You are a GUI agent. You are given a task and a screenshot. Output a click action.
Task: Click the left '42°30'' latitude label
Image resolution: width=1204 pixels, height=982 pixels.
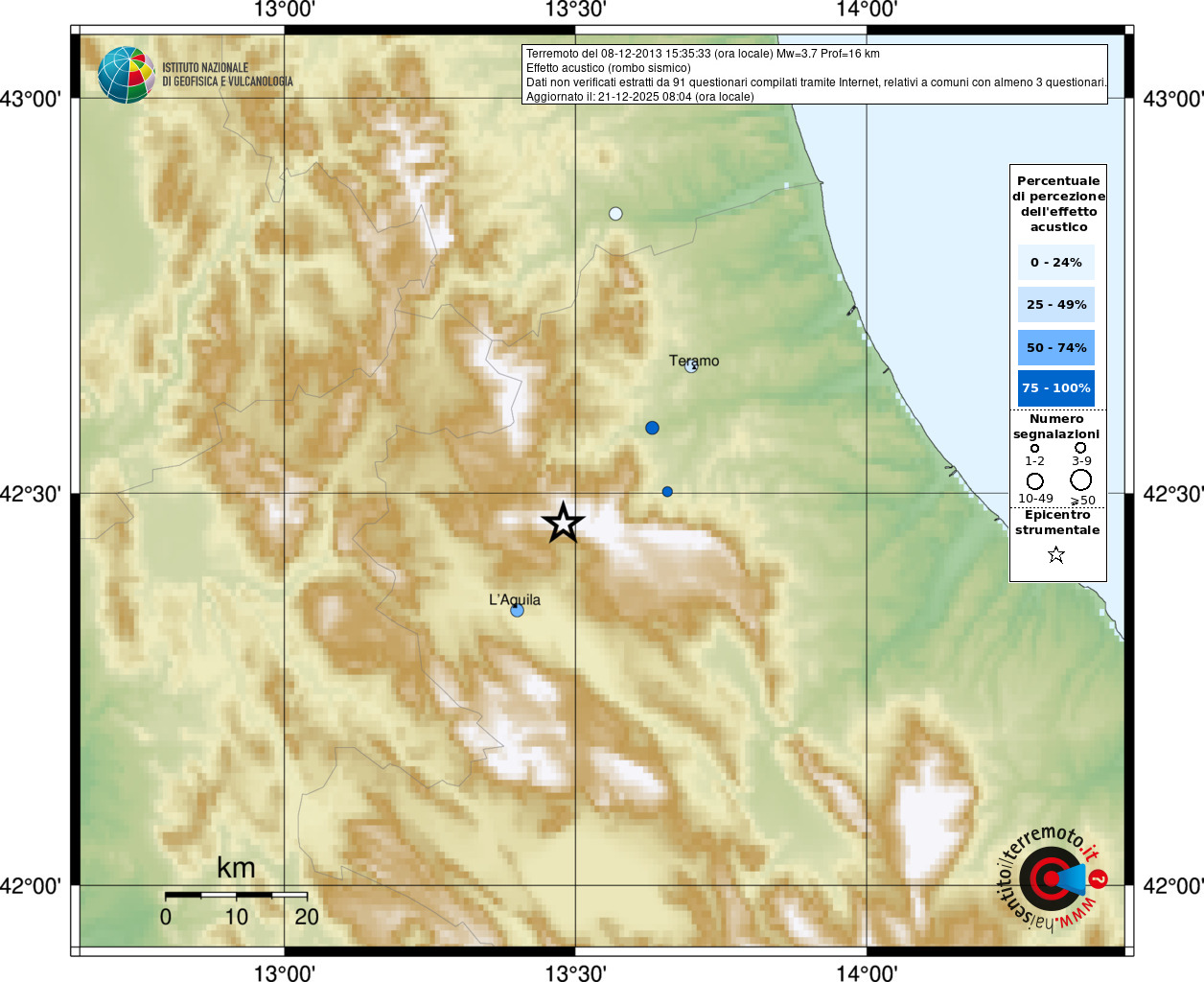[31, 494]
